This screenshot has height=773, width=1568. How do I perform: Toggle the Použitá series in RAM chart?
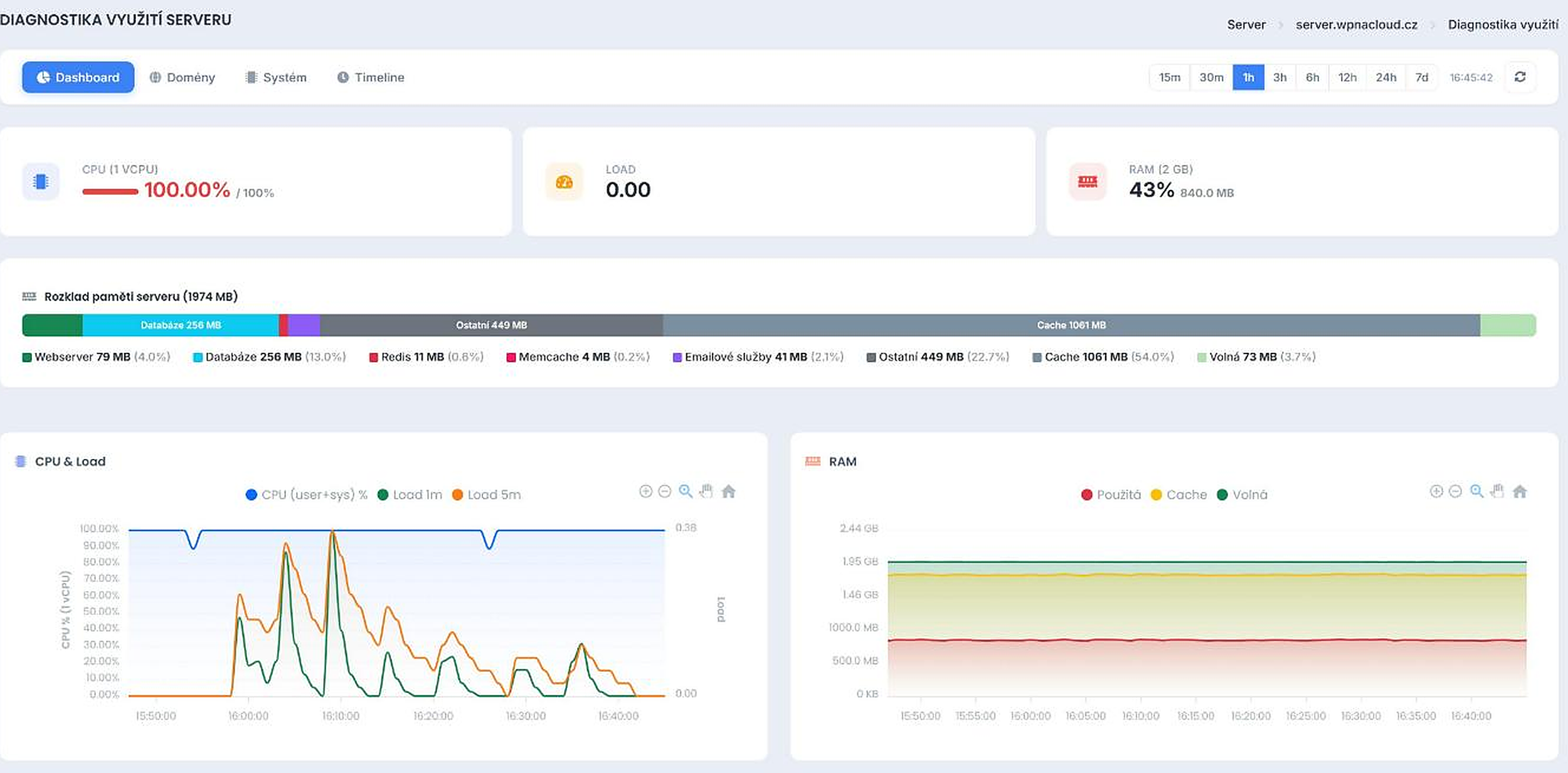(1111, 495)
